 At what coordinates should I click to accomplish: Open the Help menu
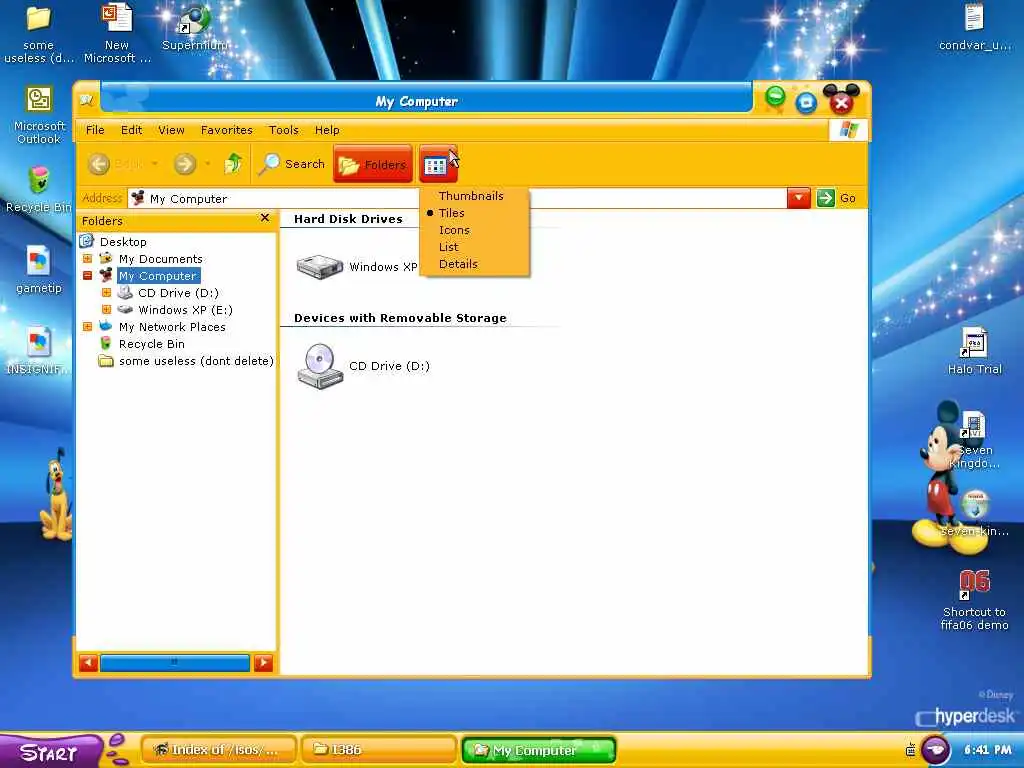[327, 130]
